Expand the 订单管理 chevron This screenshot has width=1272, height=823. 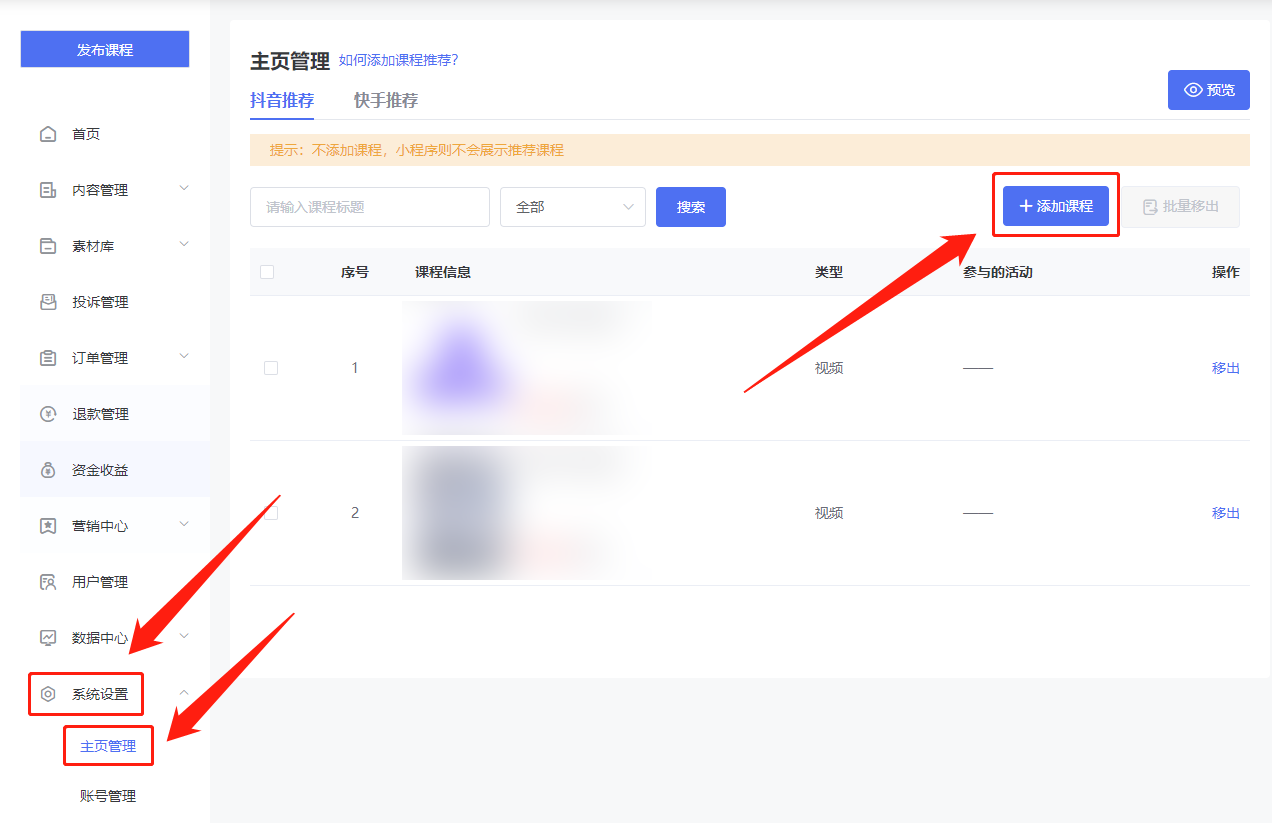click(x=184, y=356)
